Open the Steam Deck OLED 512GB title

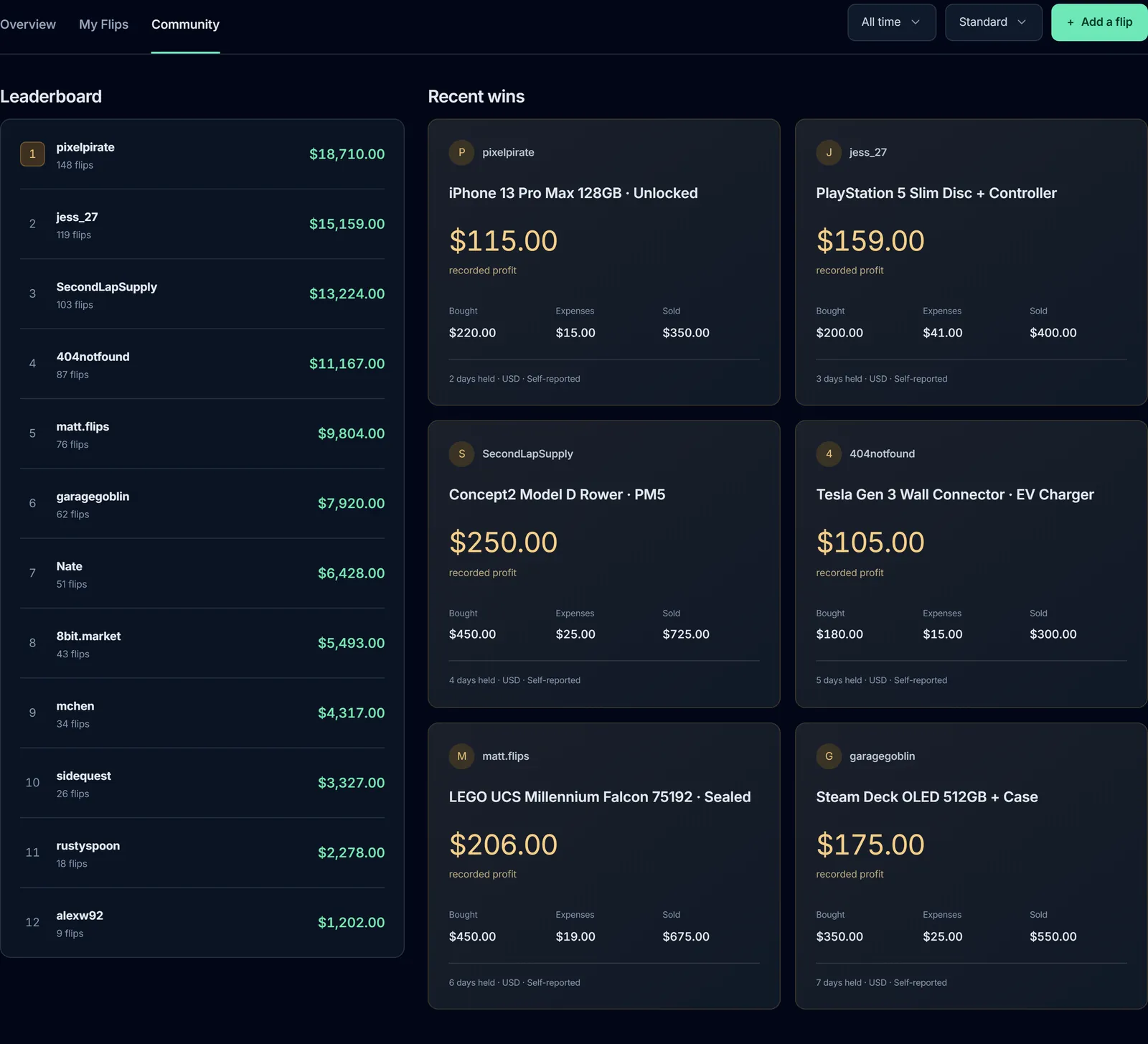[x=927, y=797]
